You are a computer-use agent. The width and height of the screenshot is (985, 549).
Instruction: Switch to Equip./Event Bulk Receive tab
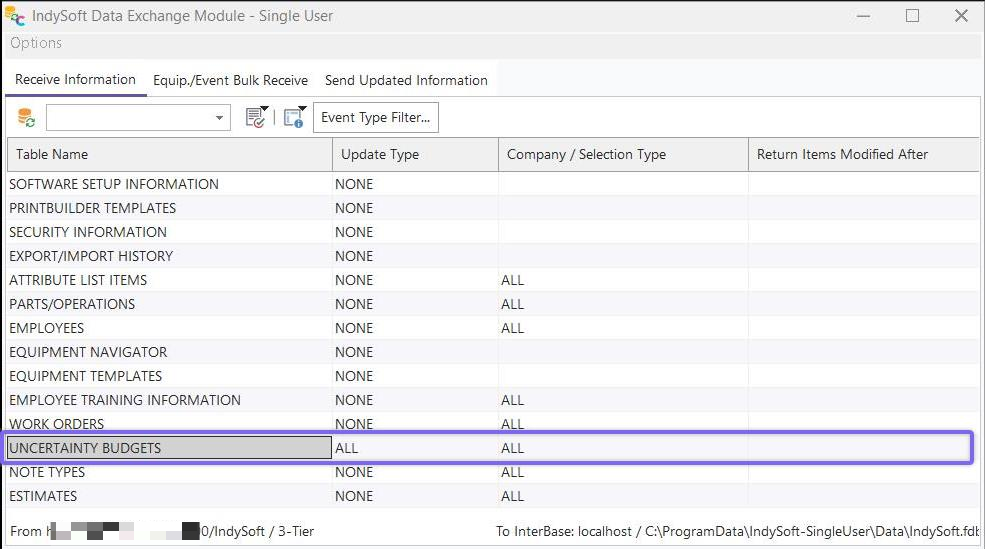[x=230, y=80]
